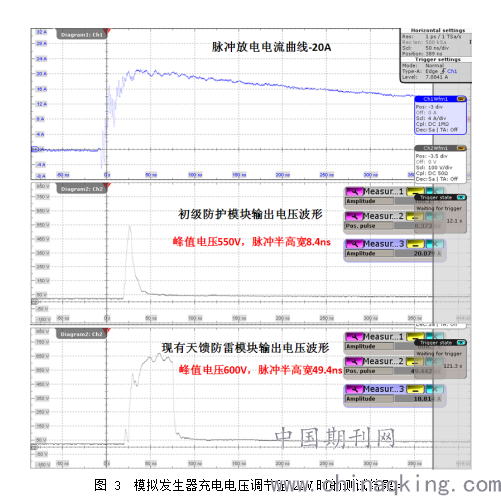Close bottom diagram's Measur...3 result box
The image size is (501, 496).
[x=435, y=389]
